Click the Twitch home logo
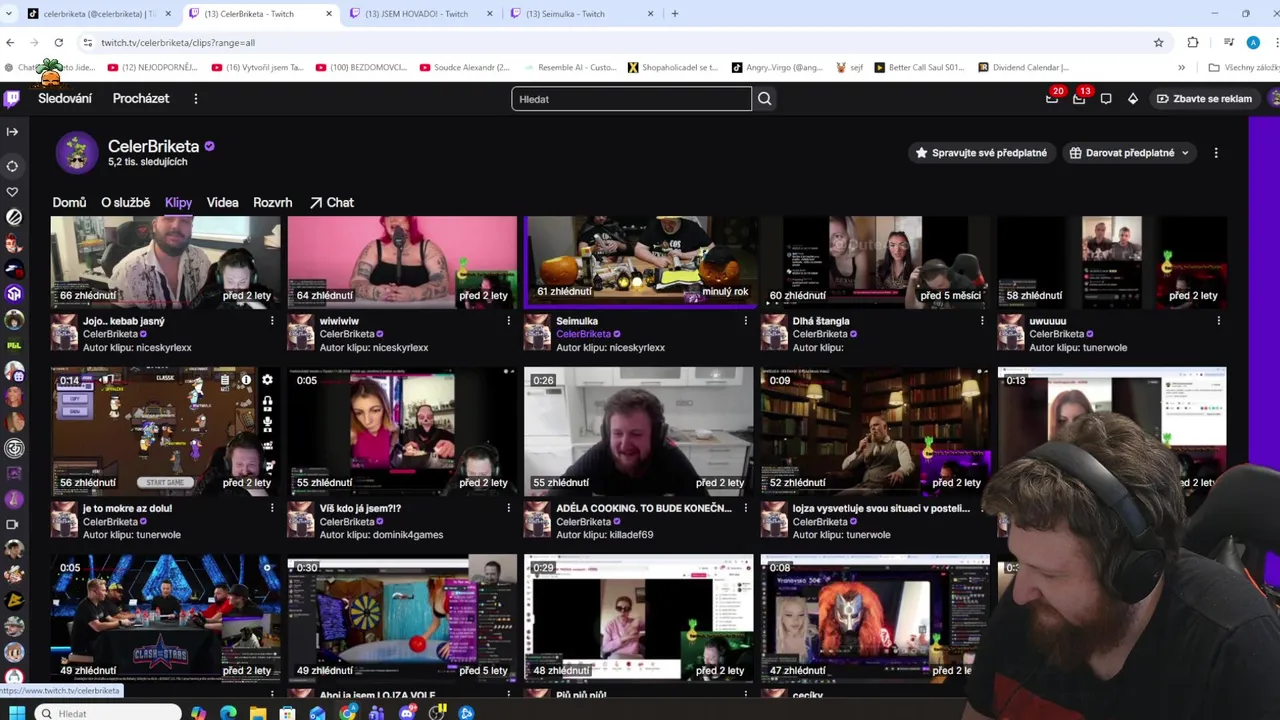This screenshot has height=720, width=1280. click(x=12, y=99)
